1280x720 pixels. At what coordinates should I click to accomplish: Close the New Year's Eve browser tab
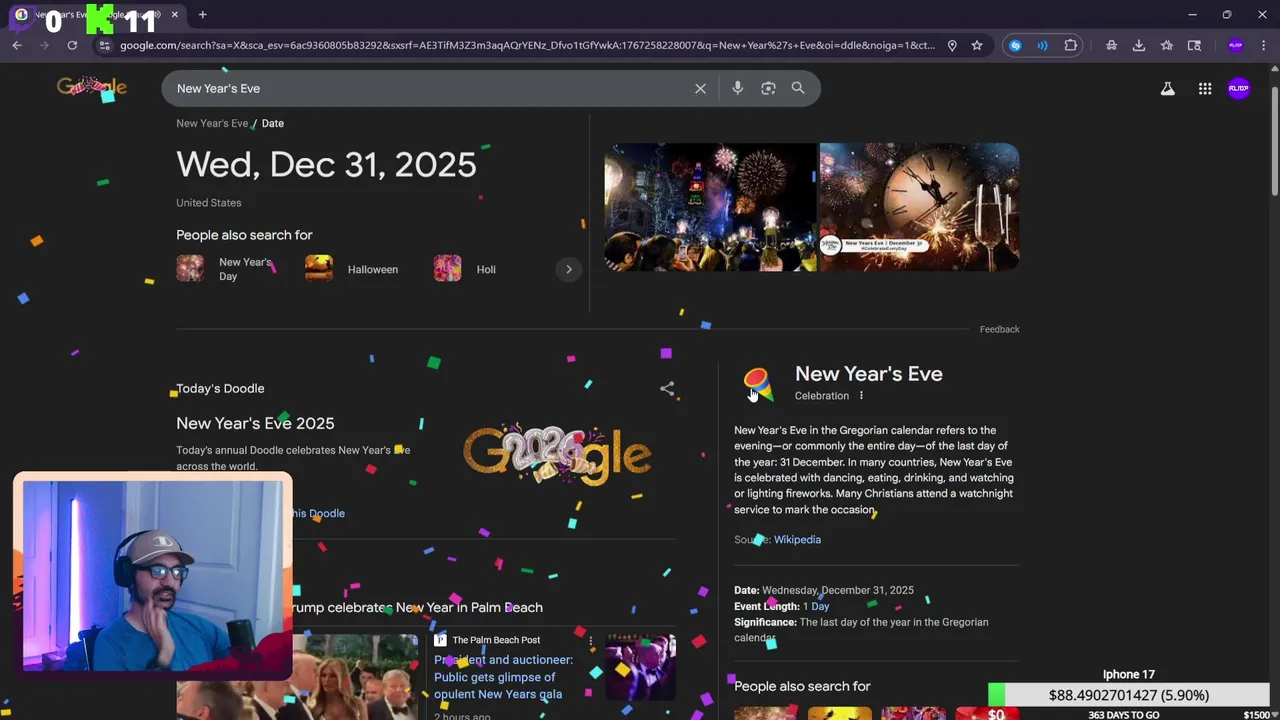click(x=175, y=15)
